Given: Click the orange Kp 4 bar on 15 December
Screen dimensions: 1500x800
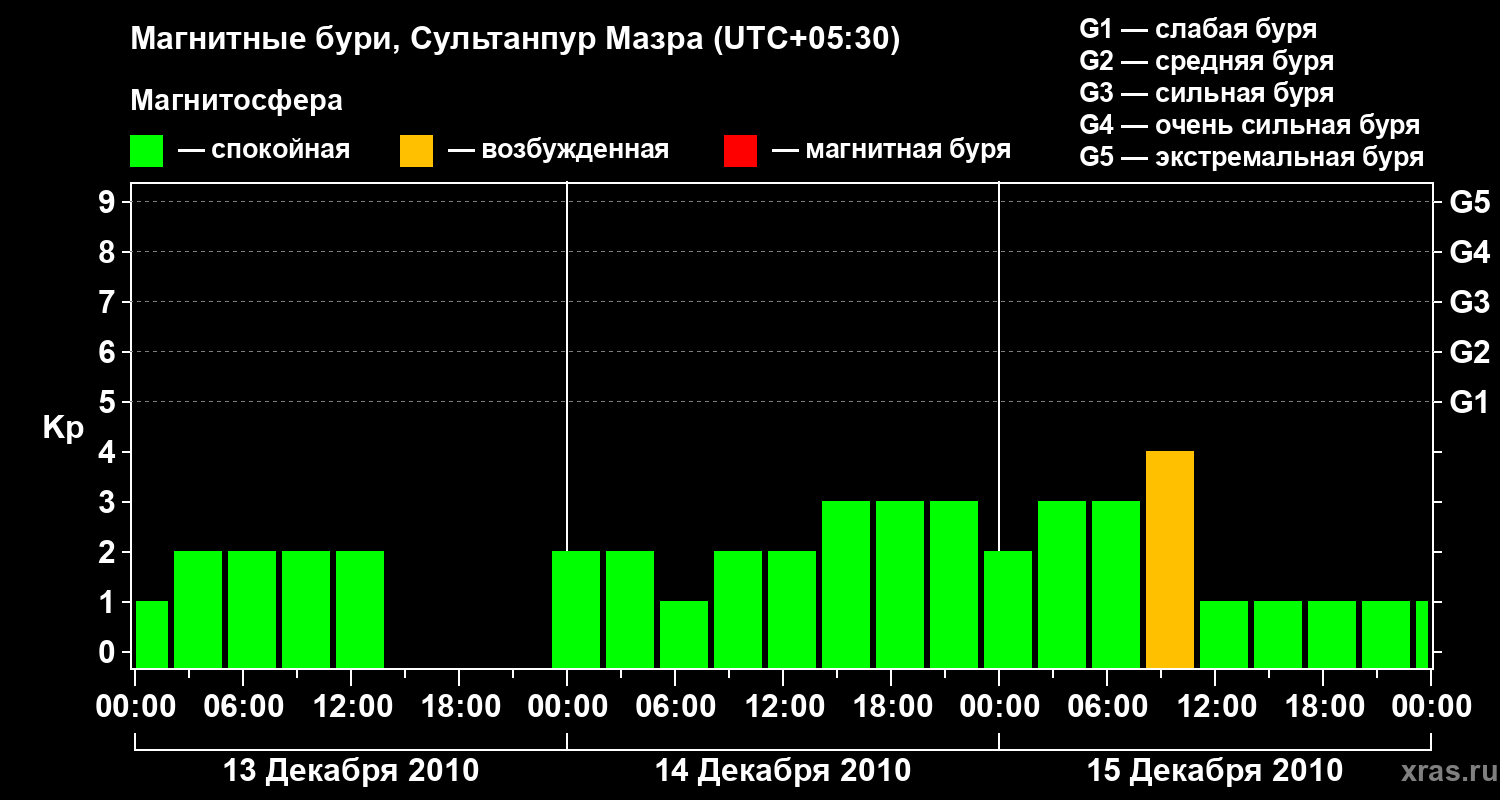Looking at the screenshot, I should [x=1170, y=560].
